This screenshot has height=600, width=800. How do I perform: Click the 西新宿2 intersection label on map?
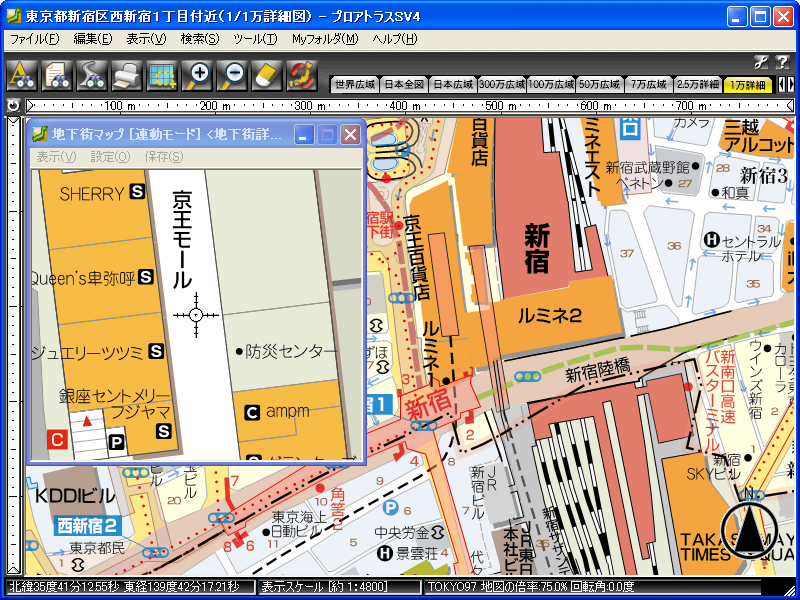click(x=87, y=526)
